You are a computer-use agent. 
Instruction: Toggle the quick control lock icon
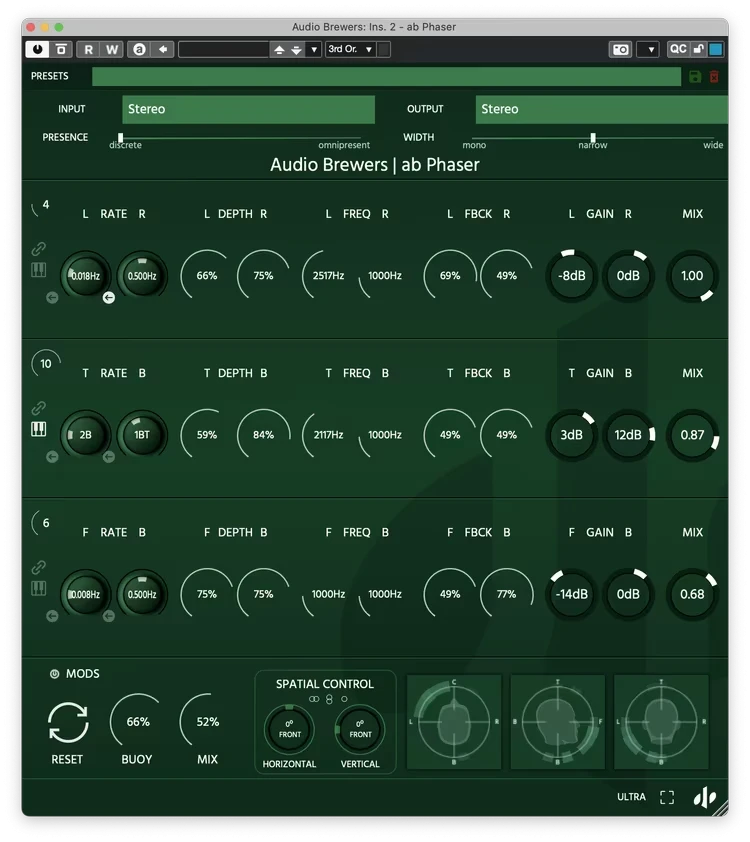tap(698, 49)
